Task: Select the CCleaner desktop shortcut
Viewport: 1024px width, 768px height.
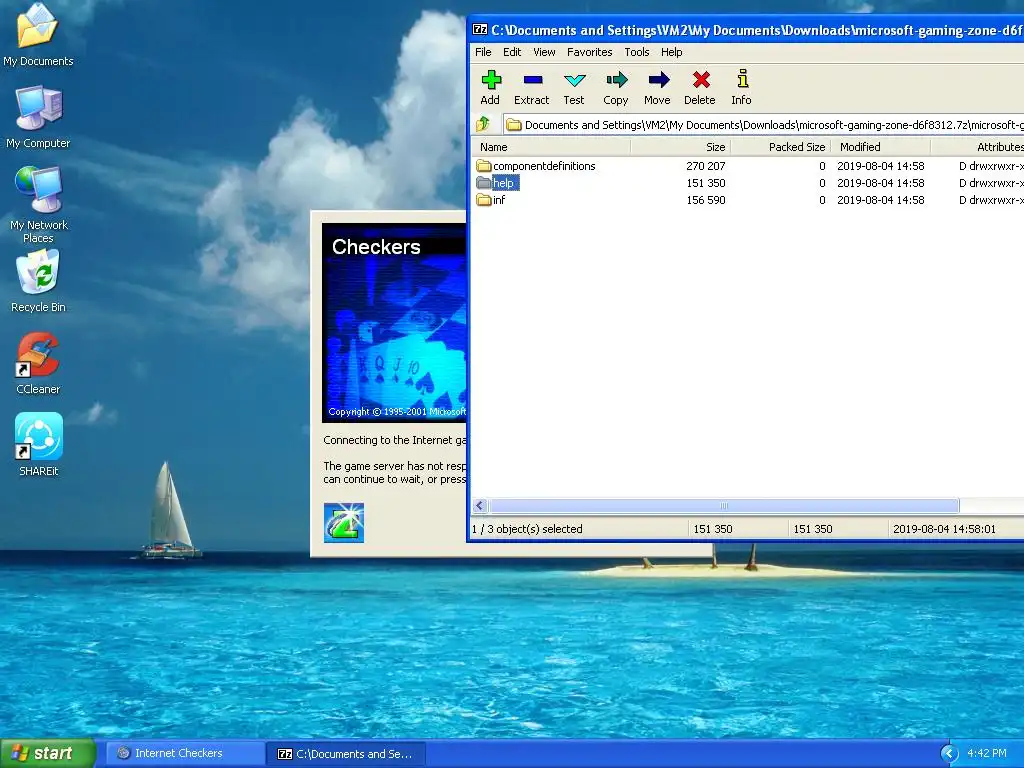Action: [x=38, y=364]
